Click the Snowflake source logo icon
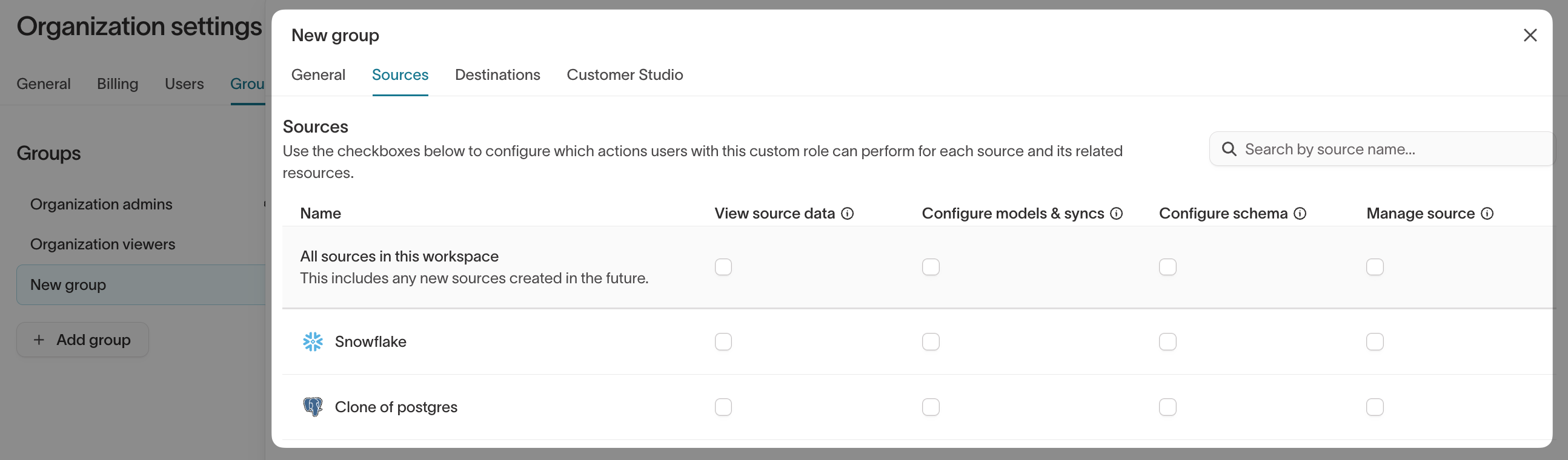 click(x=313, y=342)
